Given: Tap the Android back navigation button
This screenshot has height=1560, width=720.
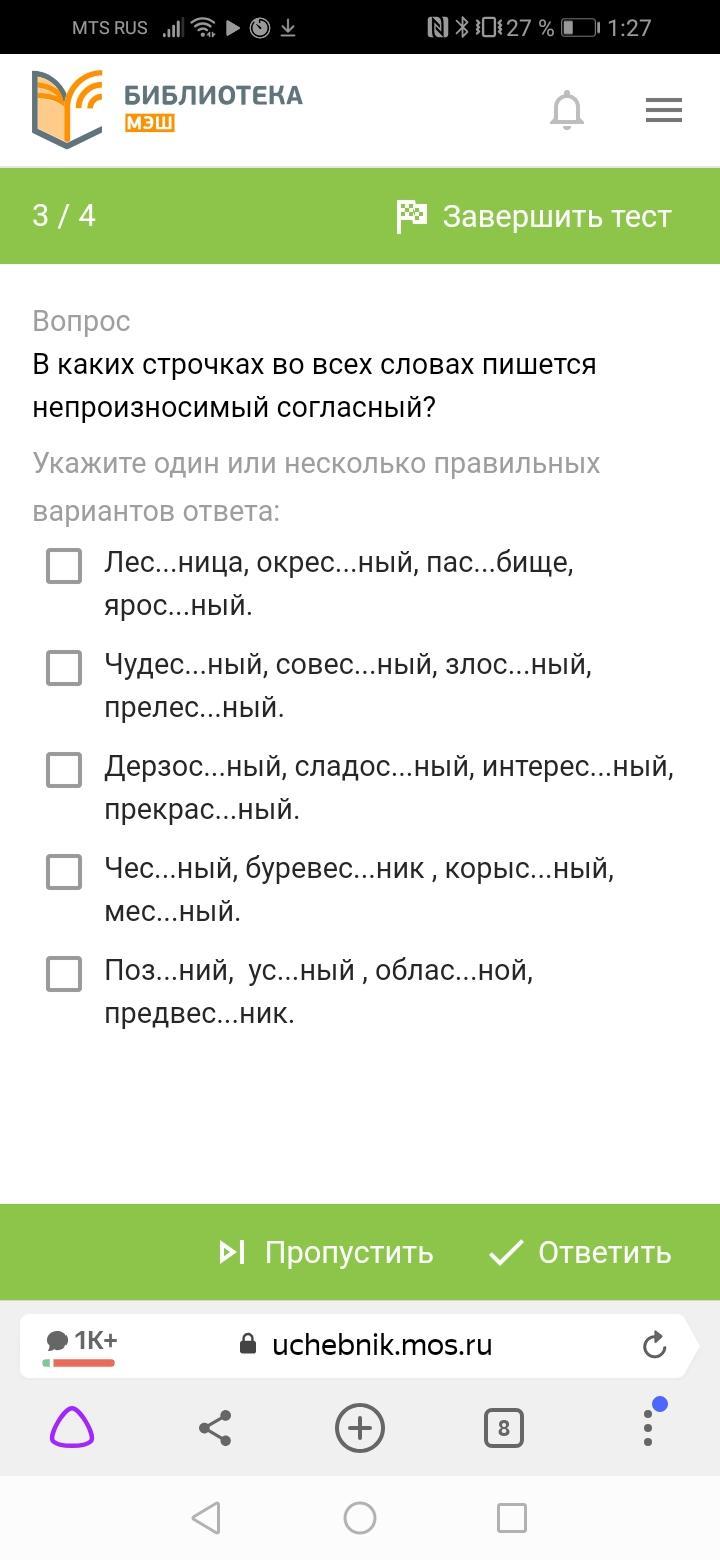Looking at the screenshot, I should [x=206, y=1518].
